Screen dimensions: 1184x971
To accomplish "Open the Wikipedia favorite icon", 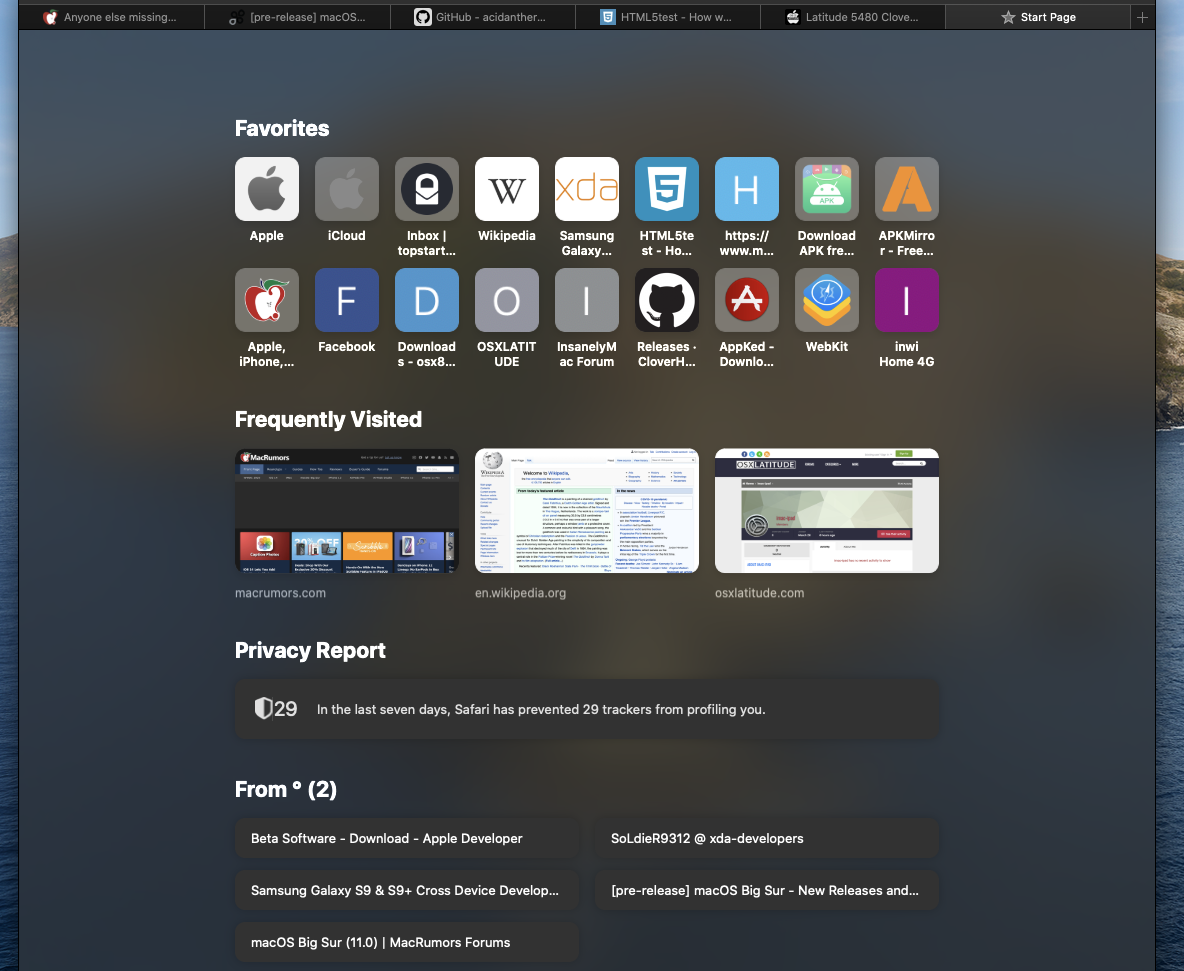I will (507, 189).
